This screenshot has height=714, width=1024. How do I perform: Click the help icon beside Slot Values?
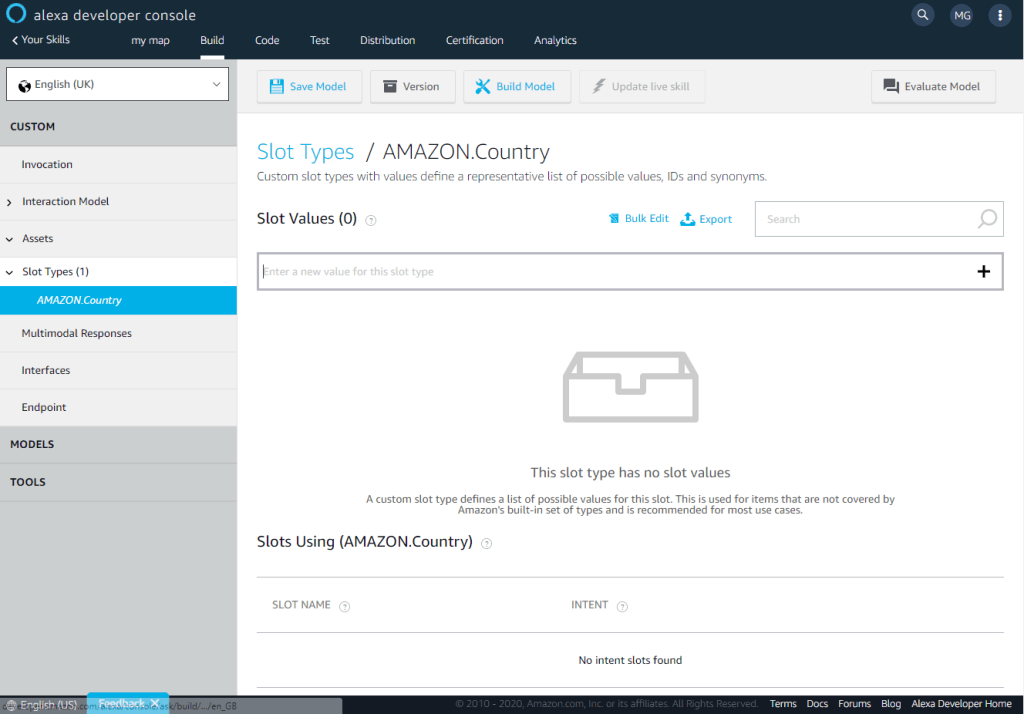pos(371,220)
